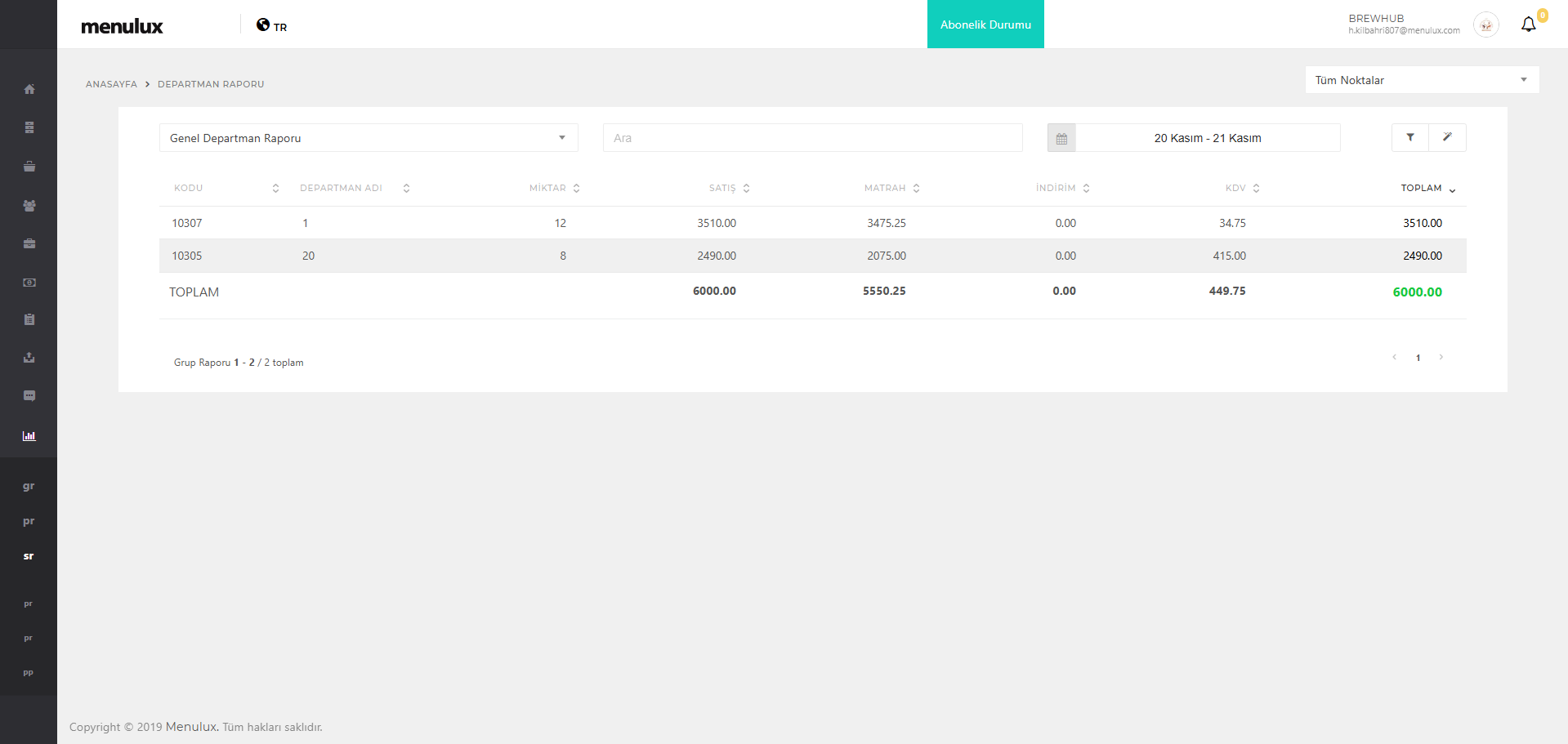Click the banknote money icon in sidebar
Viewport: 1568px width, 744px height.
click(x=29, y=283)
